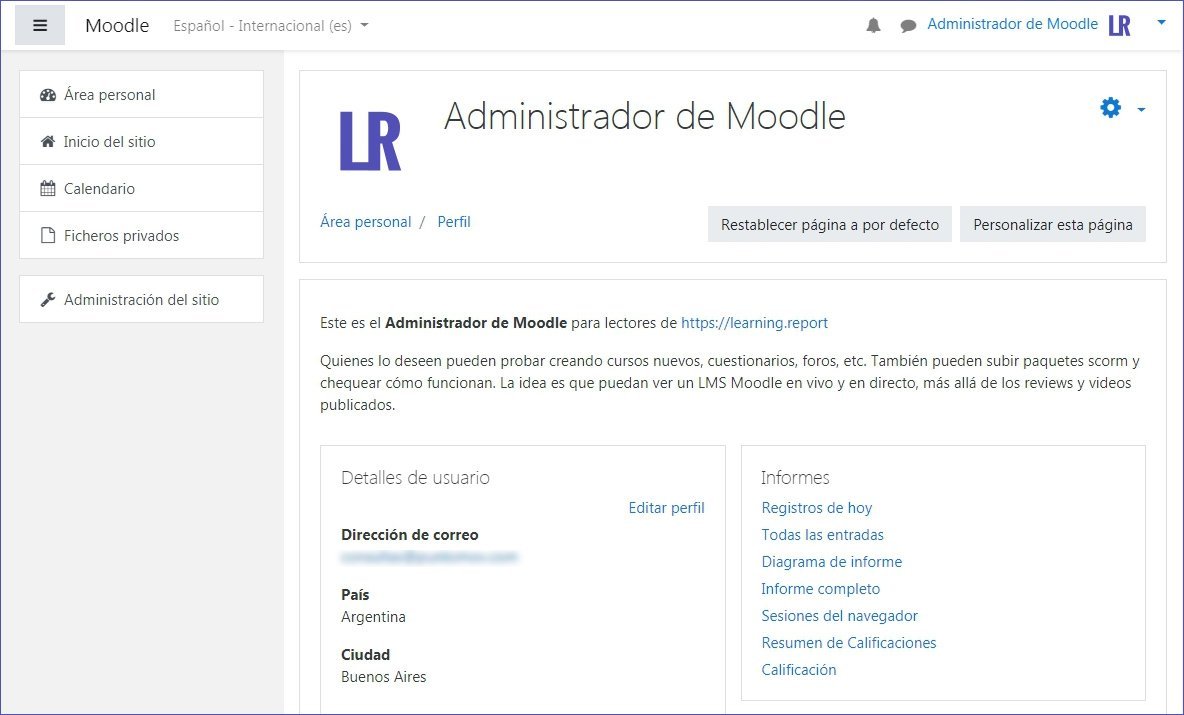Open Sesiones del navegador link

pos(839,616)
